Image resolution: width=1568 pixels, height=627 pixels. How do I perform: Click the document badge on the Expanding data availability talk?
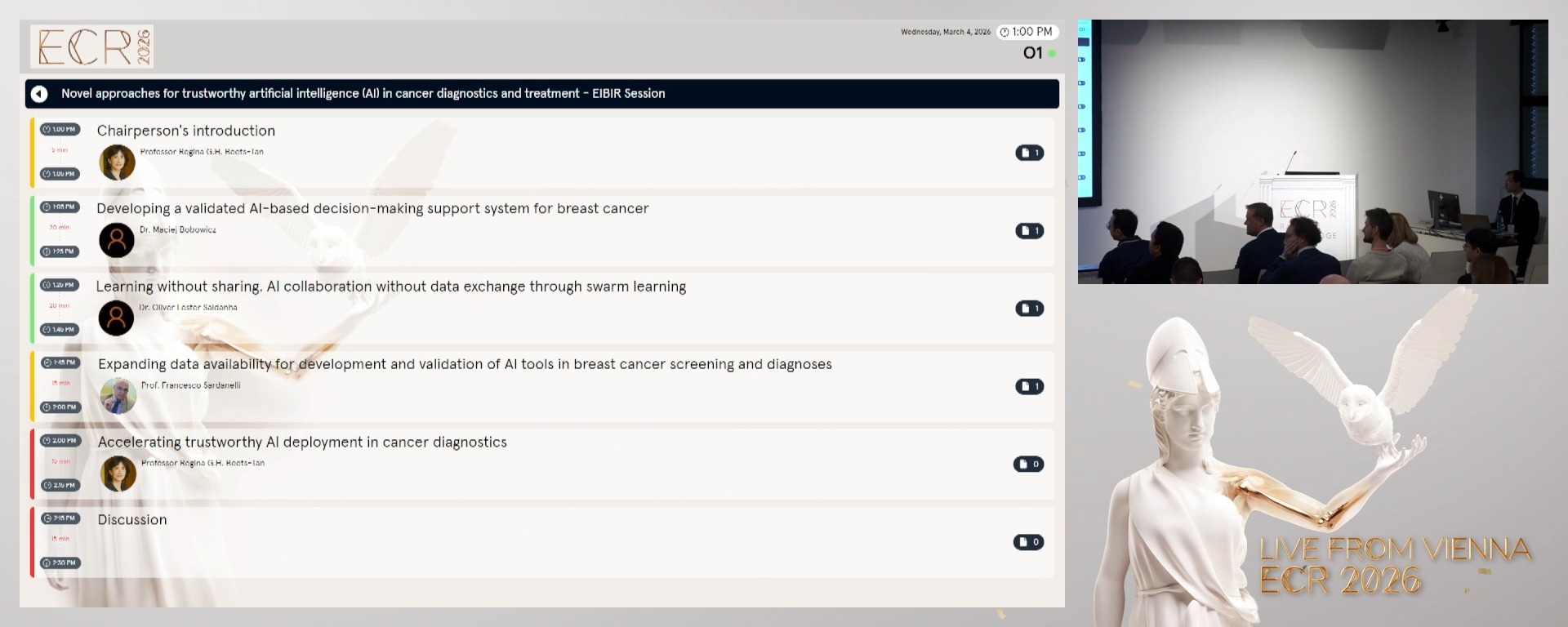pos(1029,386)
